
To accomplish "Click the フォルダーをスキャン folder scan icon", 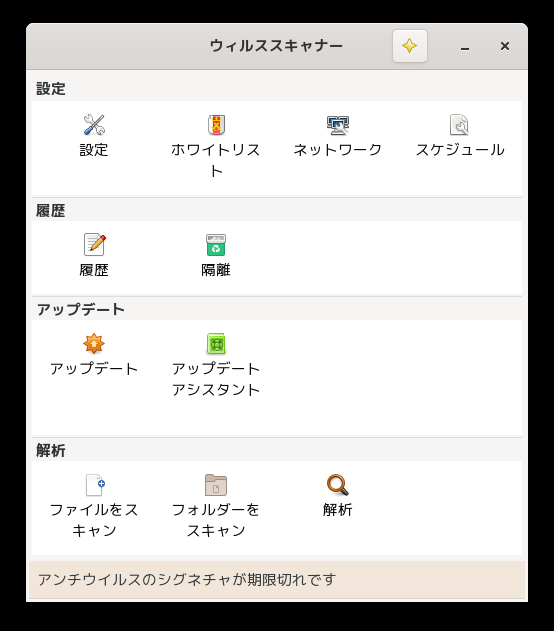I will click(216, 485).
